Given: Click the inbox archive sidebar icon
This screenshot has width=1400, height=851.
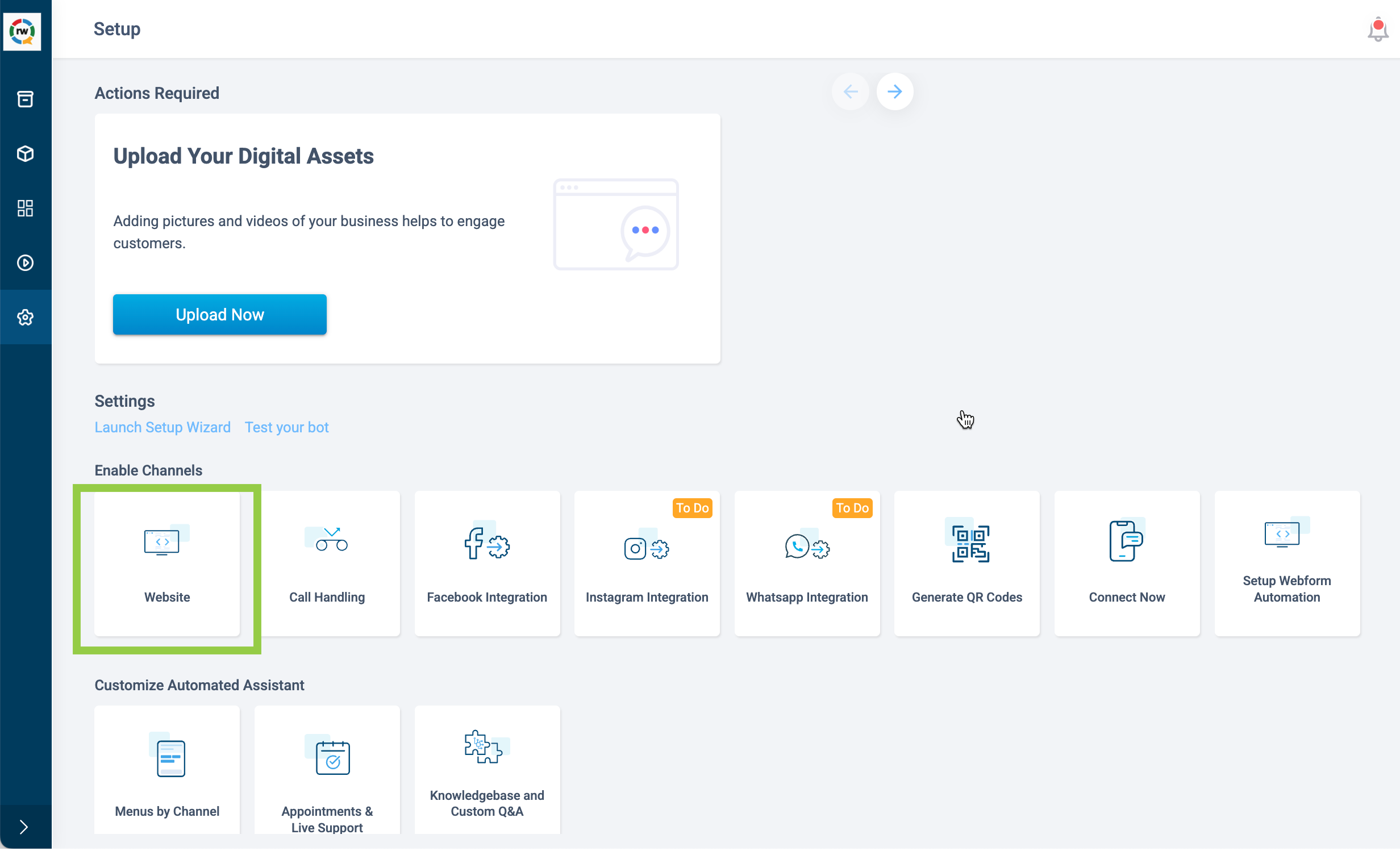Looking at the screenshot, I should [x=25, y=99].
